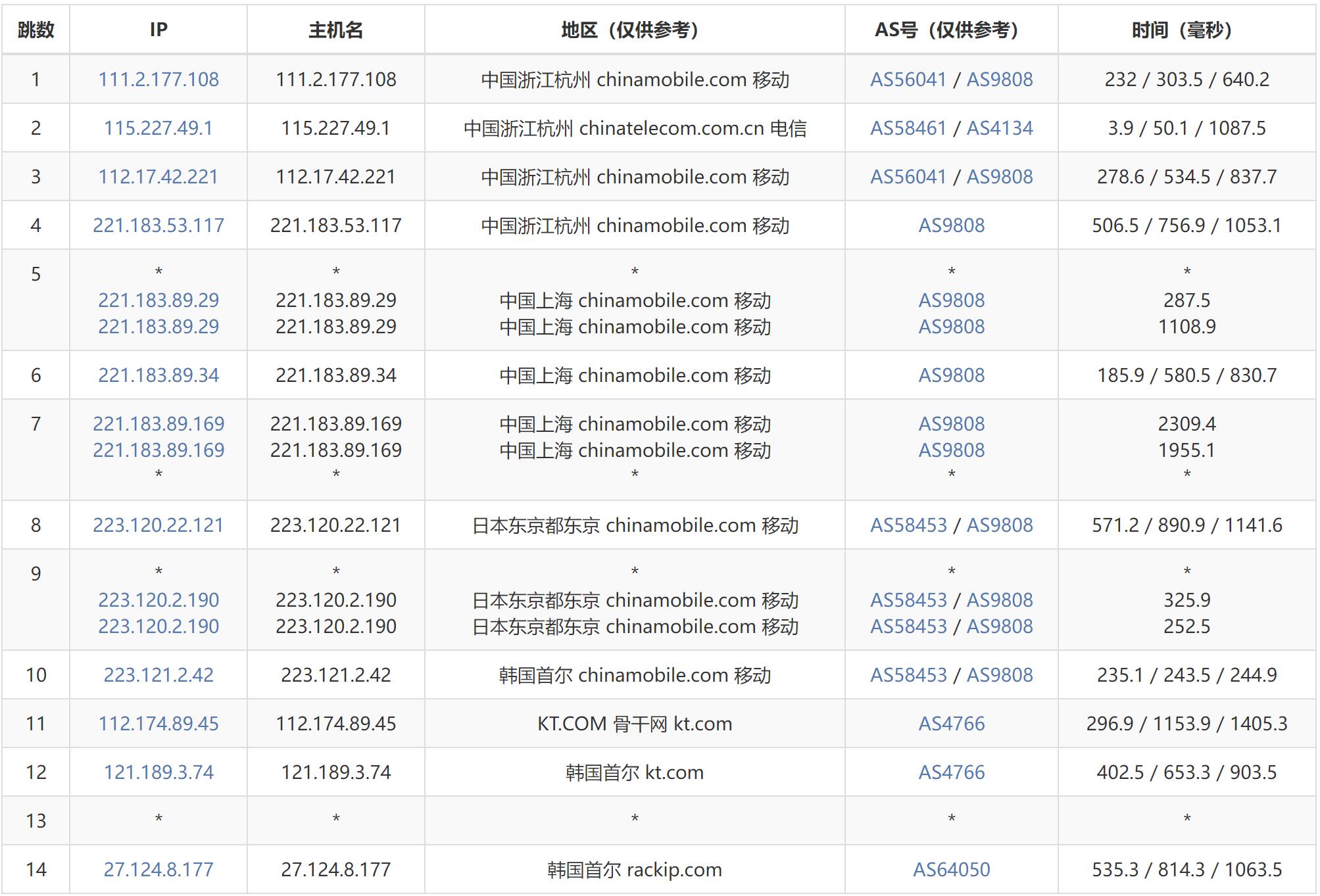Select time cell 506.5 / 756.9 / 1053.1
The width and height of the screenshot is (1320, 896).
coord(1187,225)
